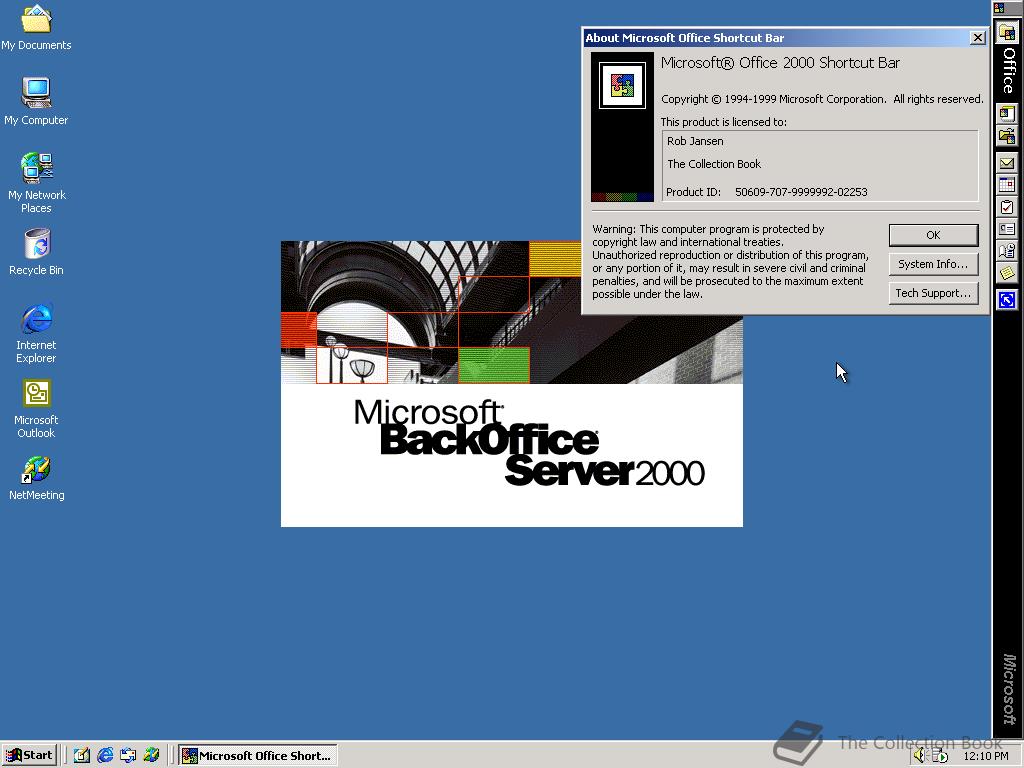The height and width of the screenshot is (768, 1024).
Task: Launch Outlook Express from Quick Launch
Action: click(128, 755)
